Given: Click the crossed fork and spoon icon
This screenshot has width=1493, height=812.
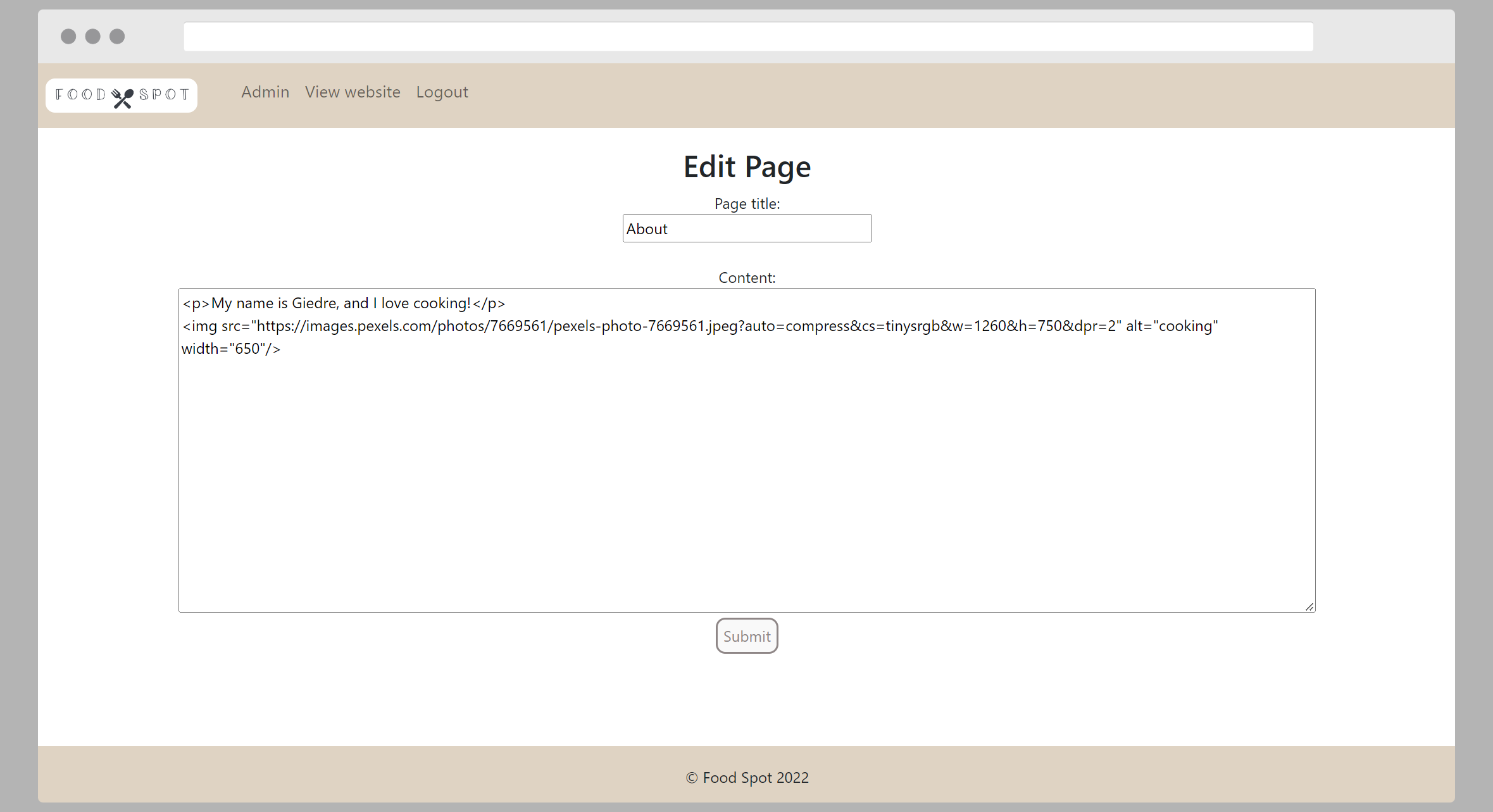Looking at the screenshot, I should pyautogui.click(x=122, y=97).
